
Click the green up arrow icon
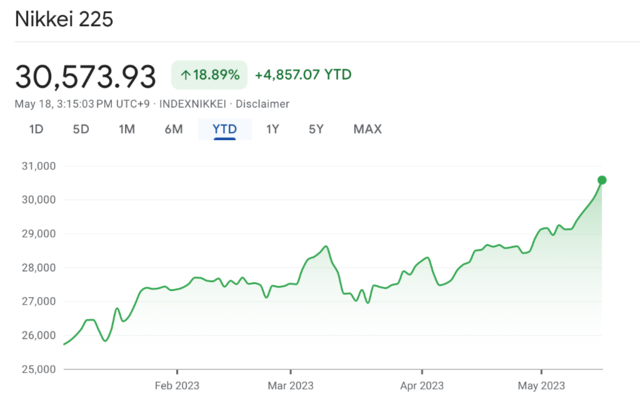(x=187, y=75)
